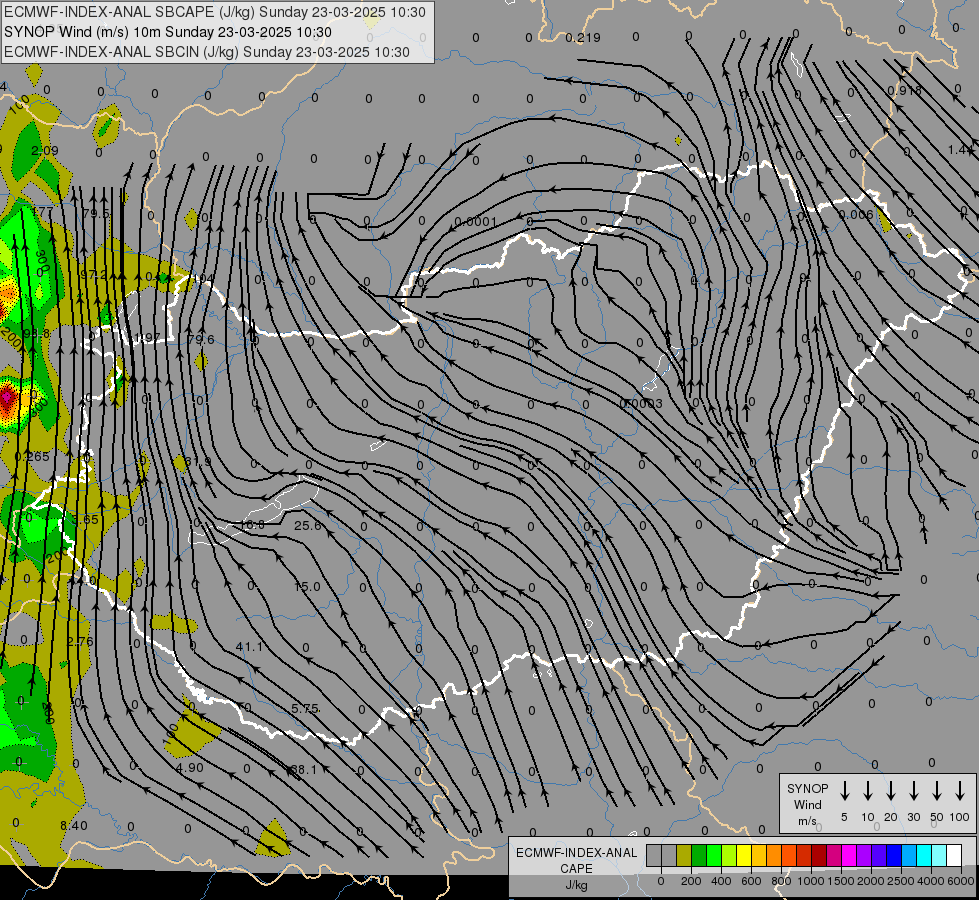Screen dimensions: 979x900
Task: Click the olive swatch in the CAPE color bar
Action: pyautogui.click(x=684, y=856)
